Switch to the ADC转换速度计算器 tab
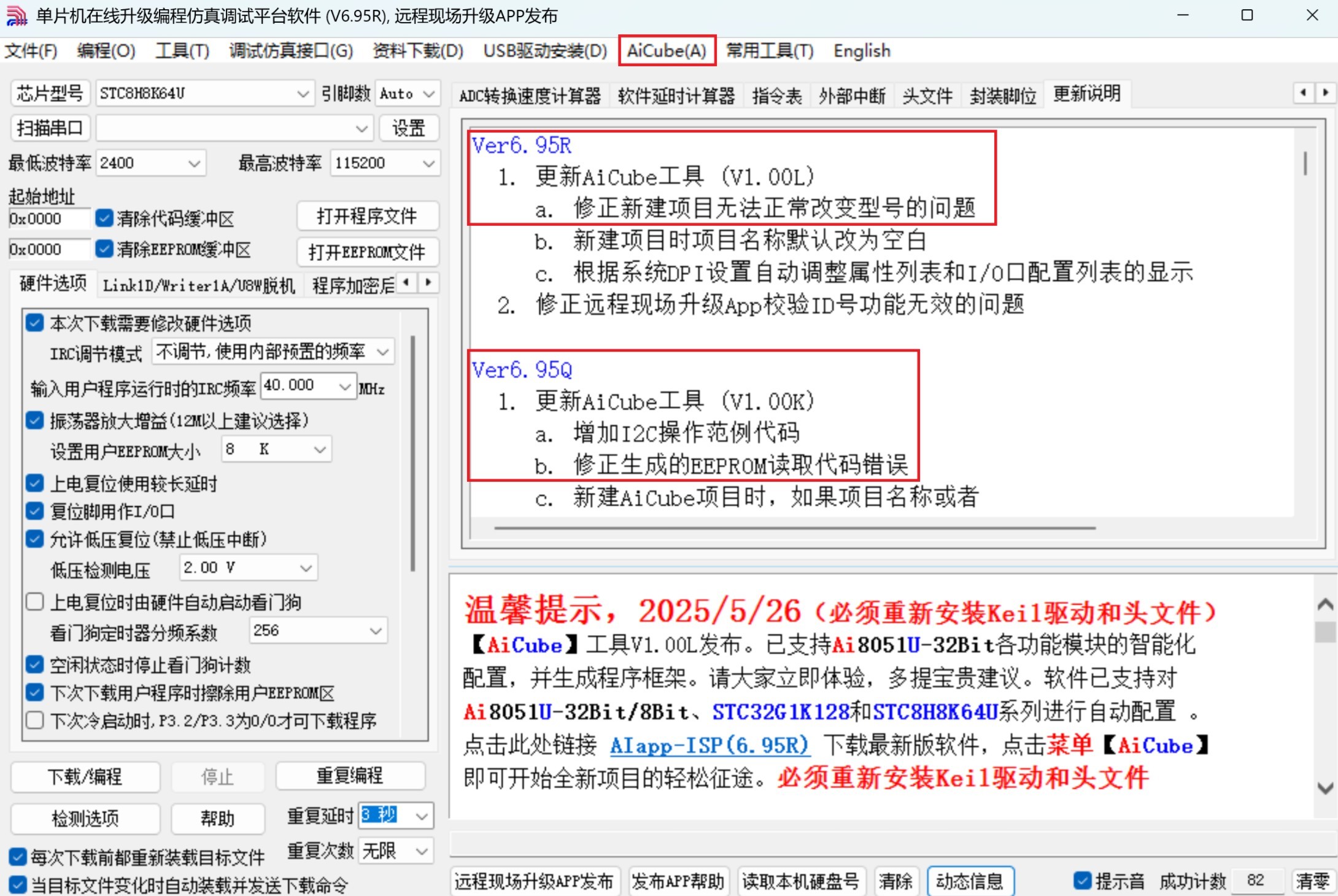This screenshot has width=1338, height=896. click(530, 96)
